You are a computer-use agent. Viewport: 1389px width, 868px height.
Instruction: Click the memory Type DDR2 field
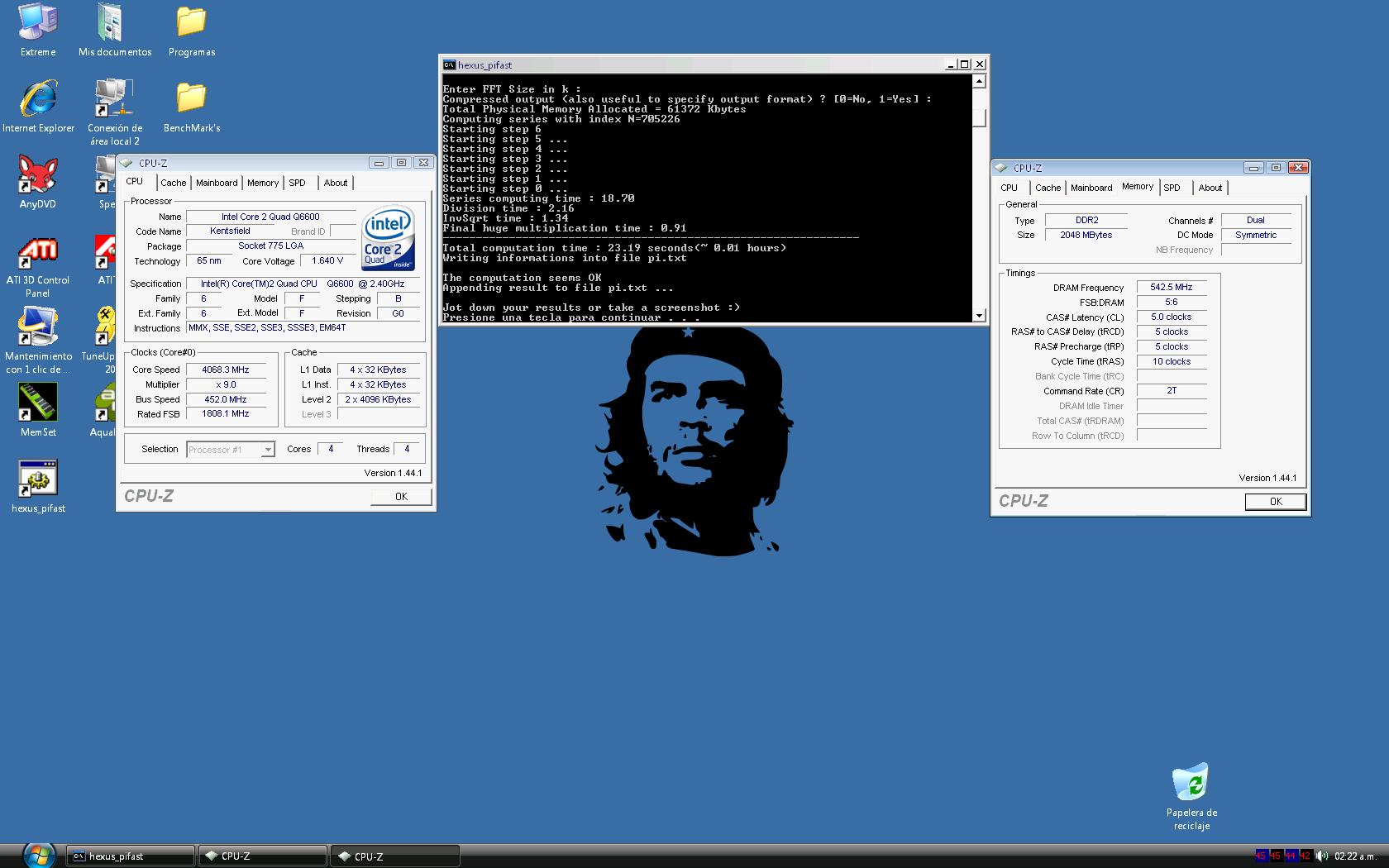coord(1086,220)
